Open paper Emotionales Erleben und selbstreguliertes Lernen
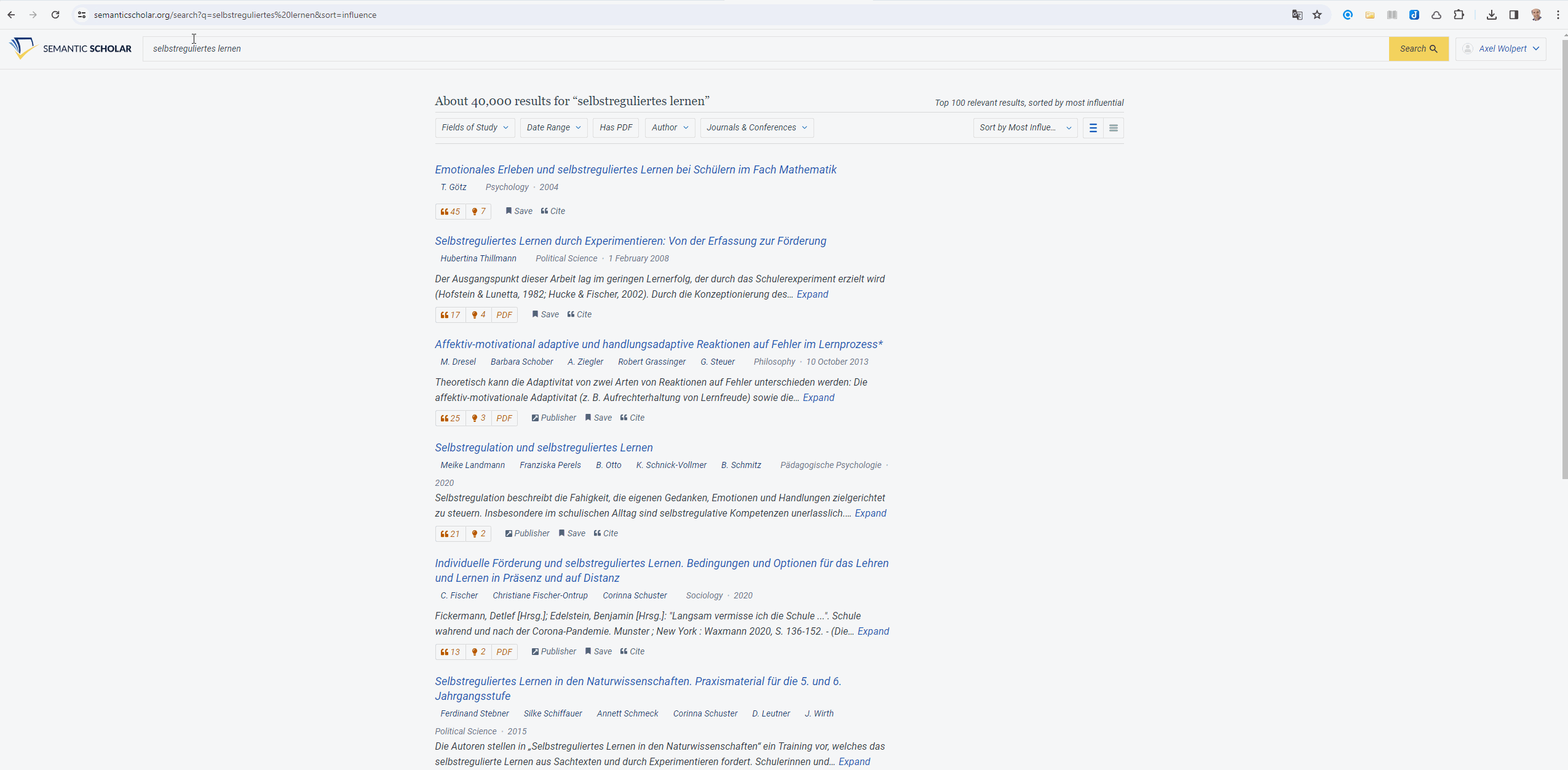Image resolution: width=1568 pixels, height=770 pixels. pyautogui.click(x=635, y=170)
